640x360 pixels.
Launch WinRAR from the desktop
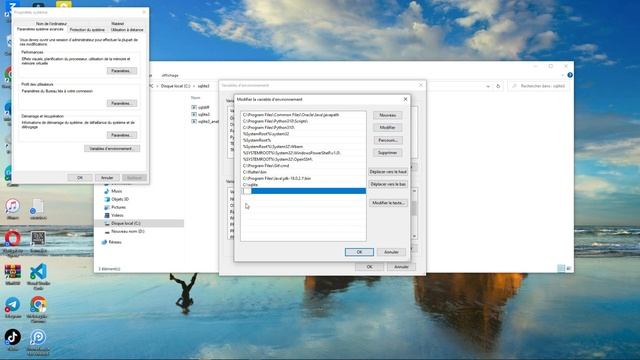click(12, 273)
